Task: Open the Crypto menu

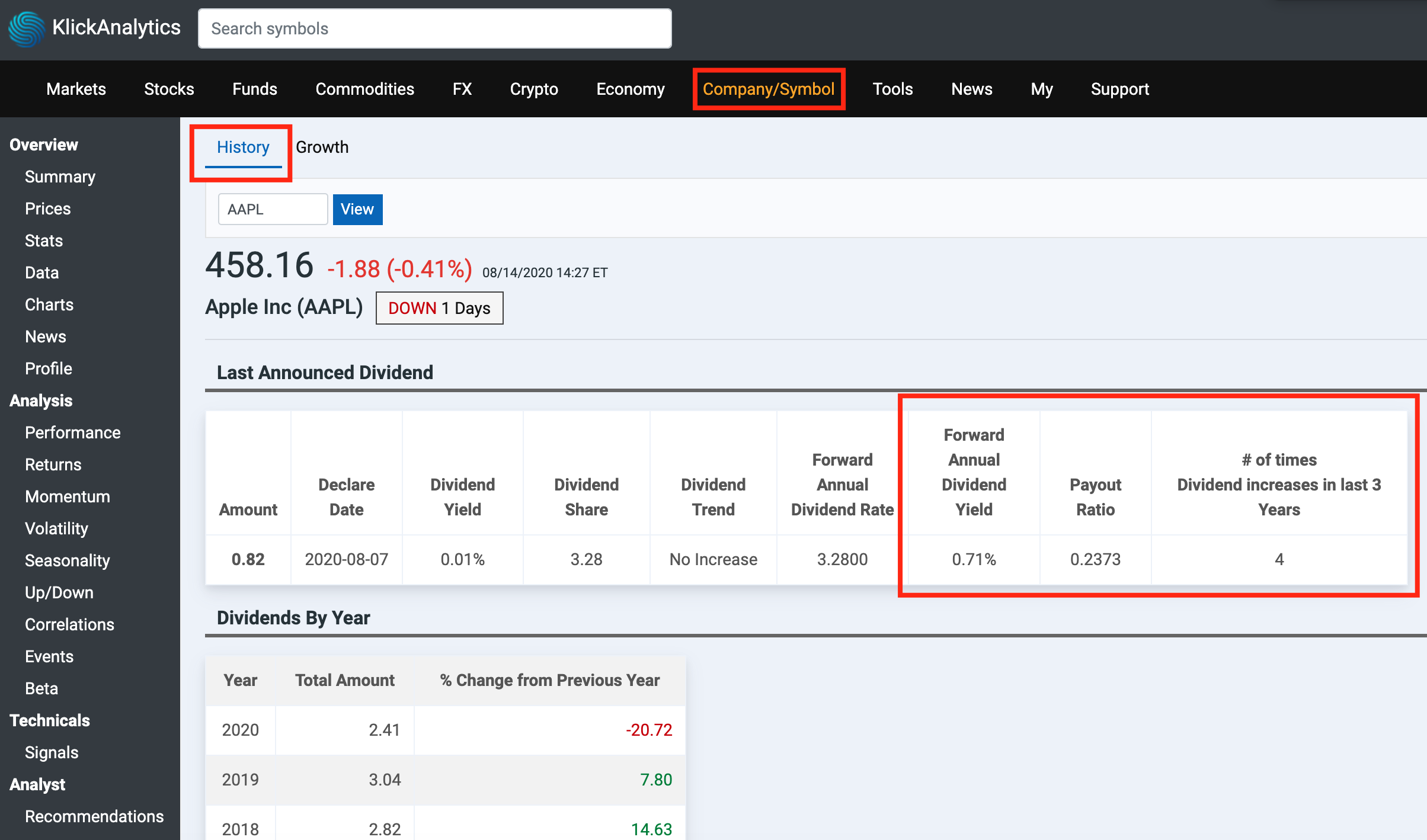Action: pyautogui.click(x=534, y=89)
